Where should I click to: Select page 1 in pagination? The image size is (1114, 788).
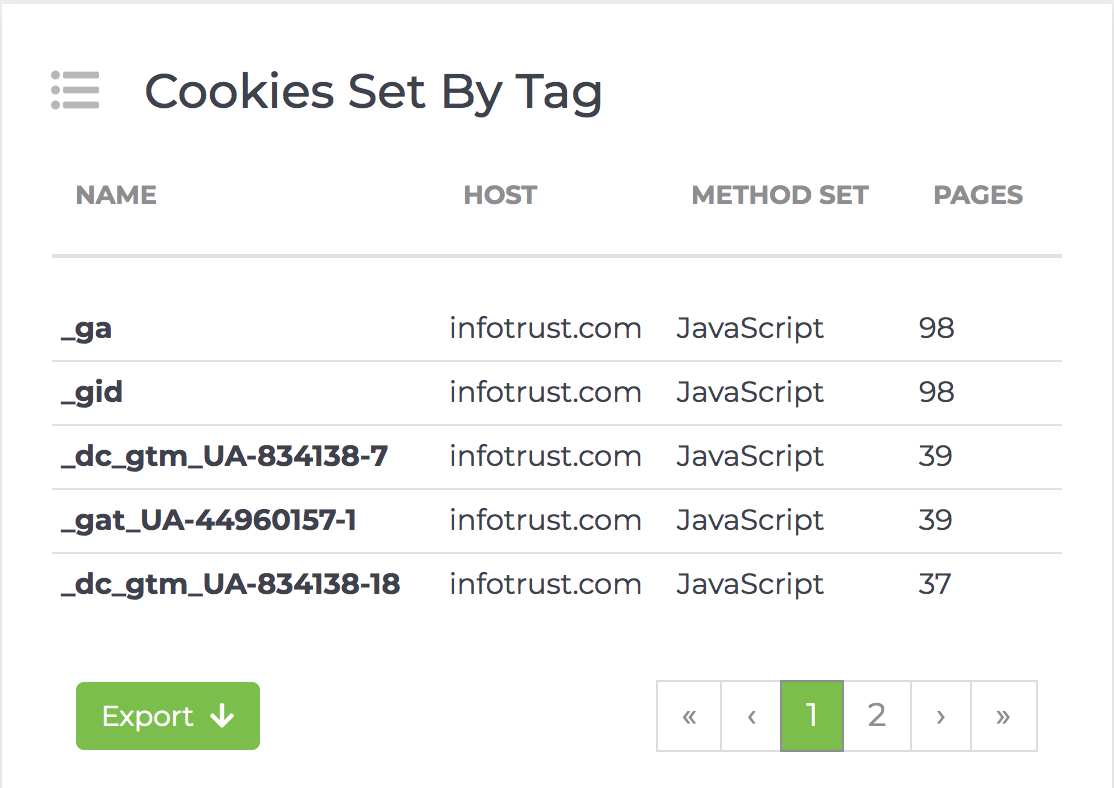pyautogui.click(x=811, y=716)
